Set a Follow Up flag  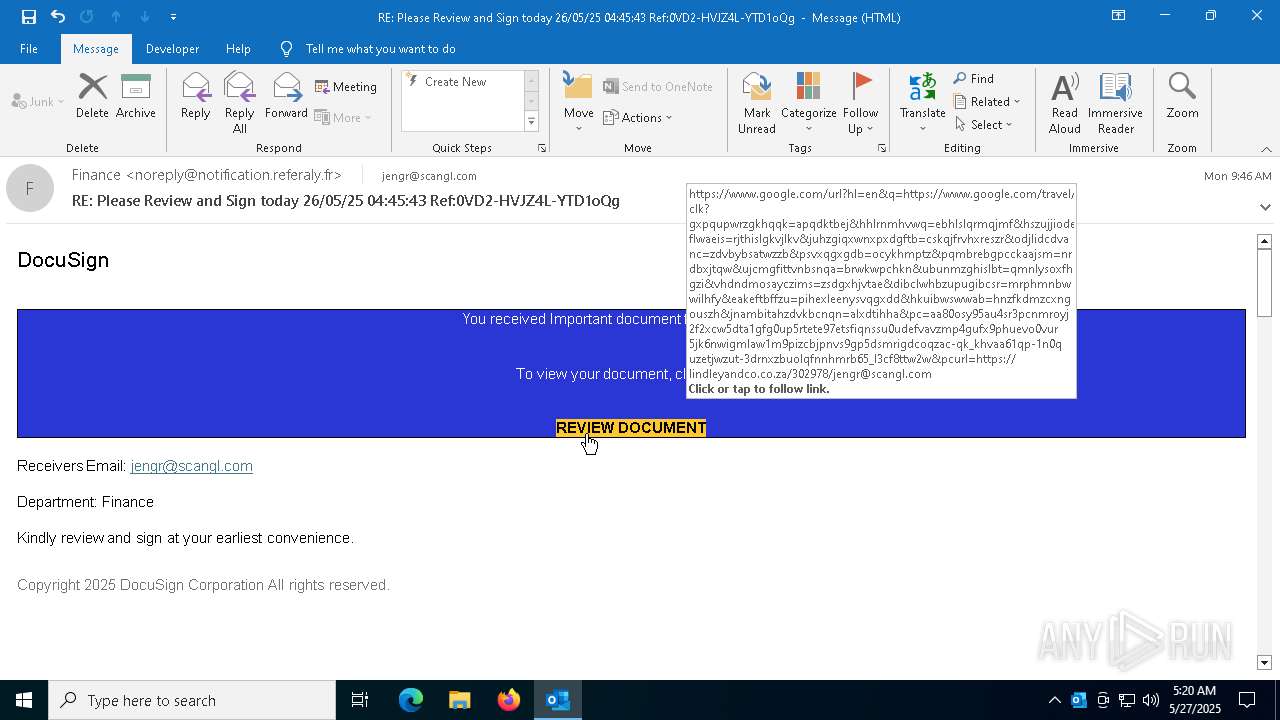point(860,103)
